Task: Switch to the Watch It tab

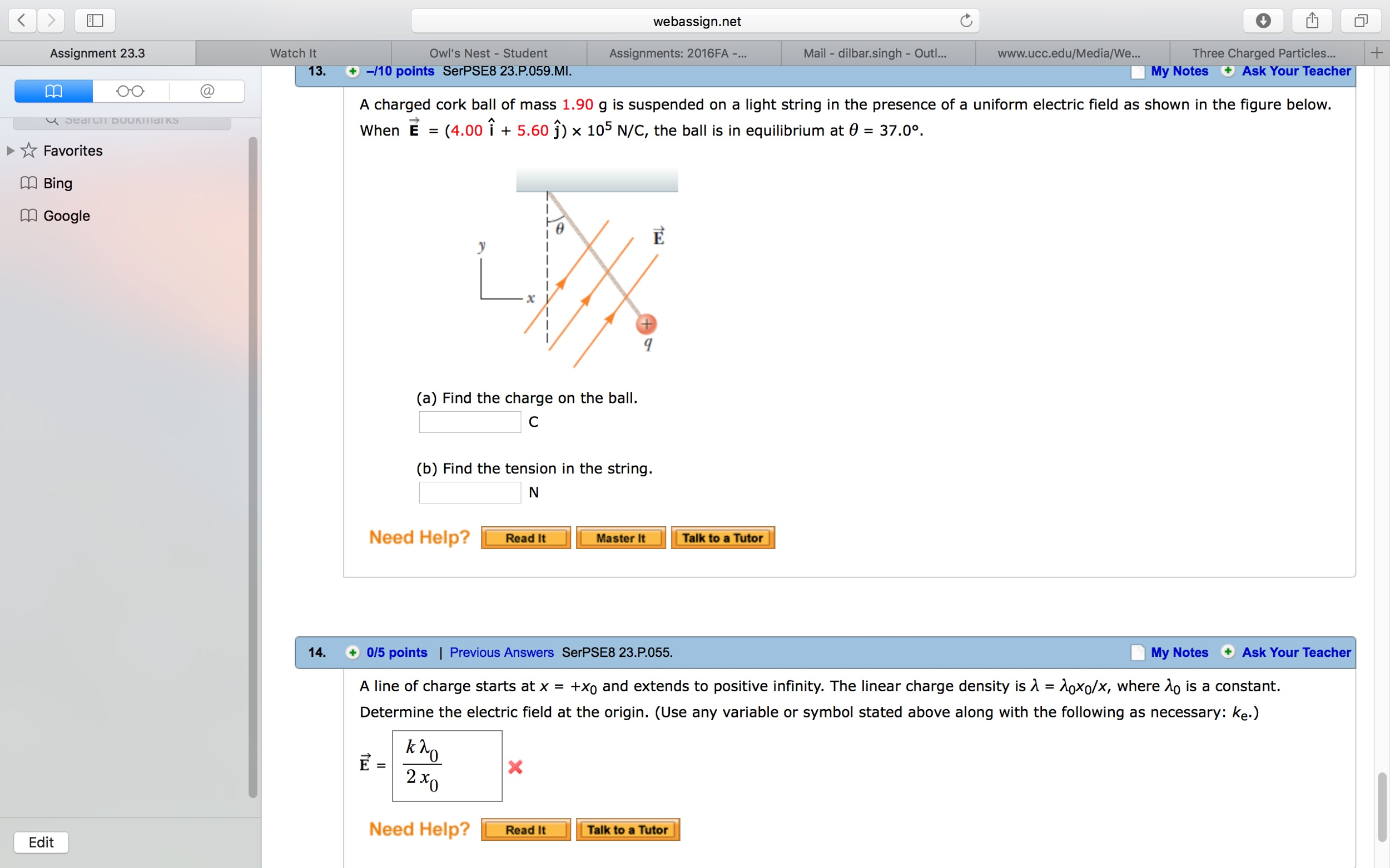Action: (293, 53)
